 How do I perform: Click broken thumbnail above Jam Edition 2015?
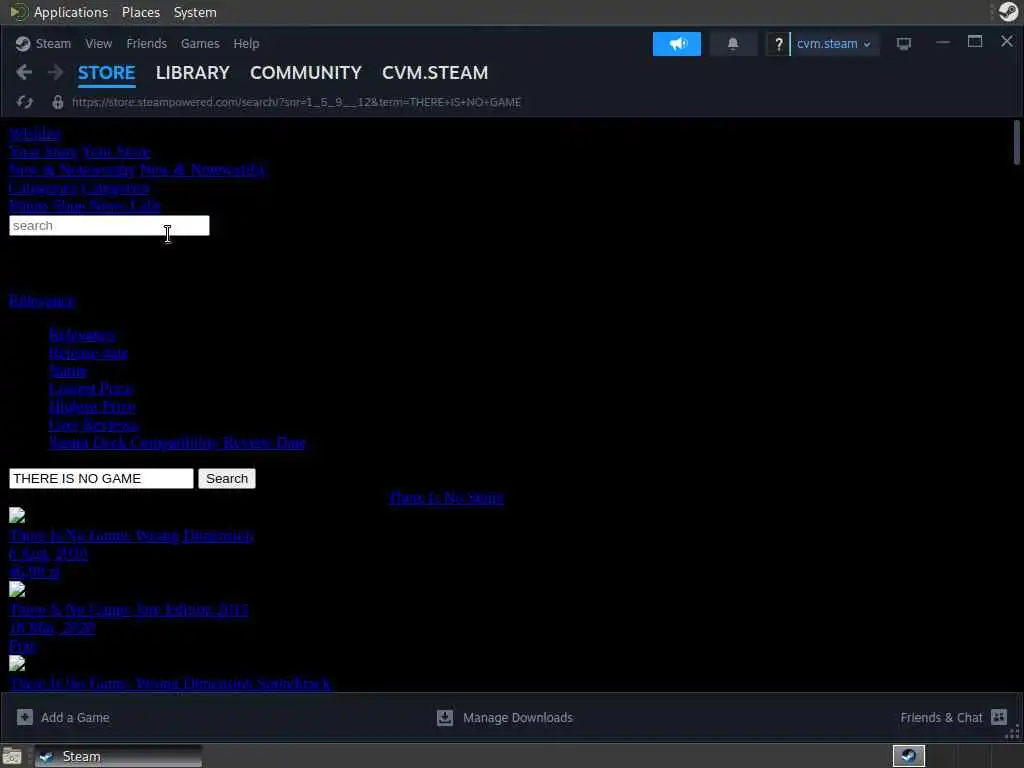17,590
